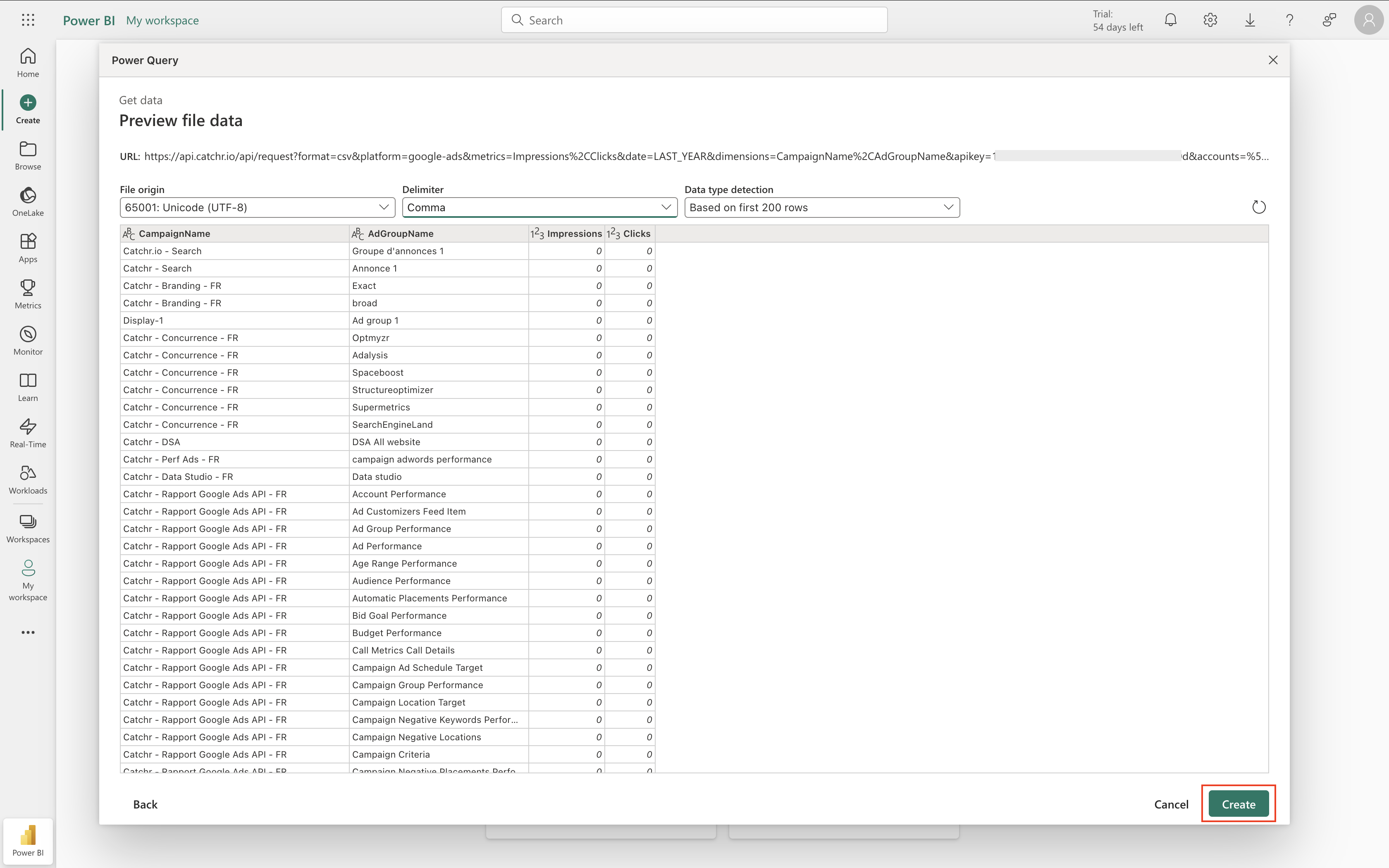Screen dimensions: 1389x868
Task: Click the CampaignName text type icon
Action: pos(129,234)
